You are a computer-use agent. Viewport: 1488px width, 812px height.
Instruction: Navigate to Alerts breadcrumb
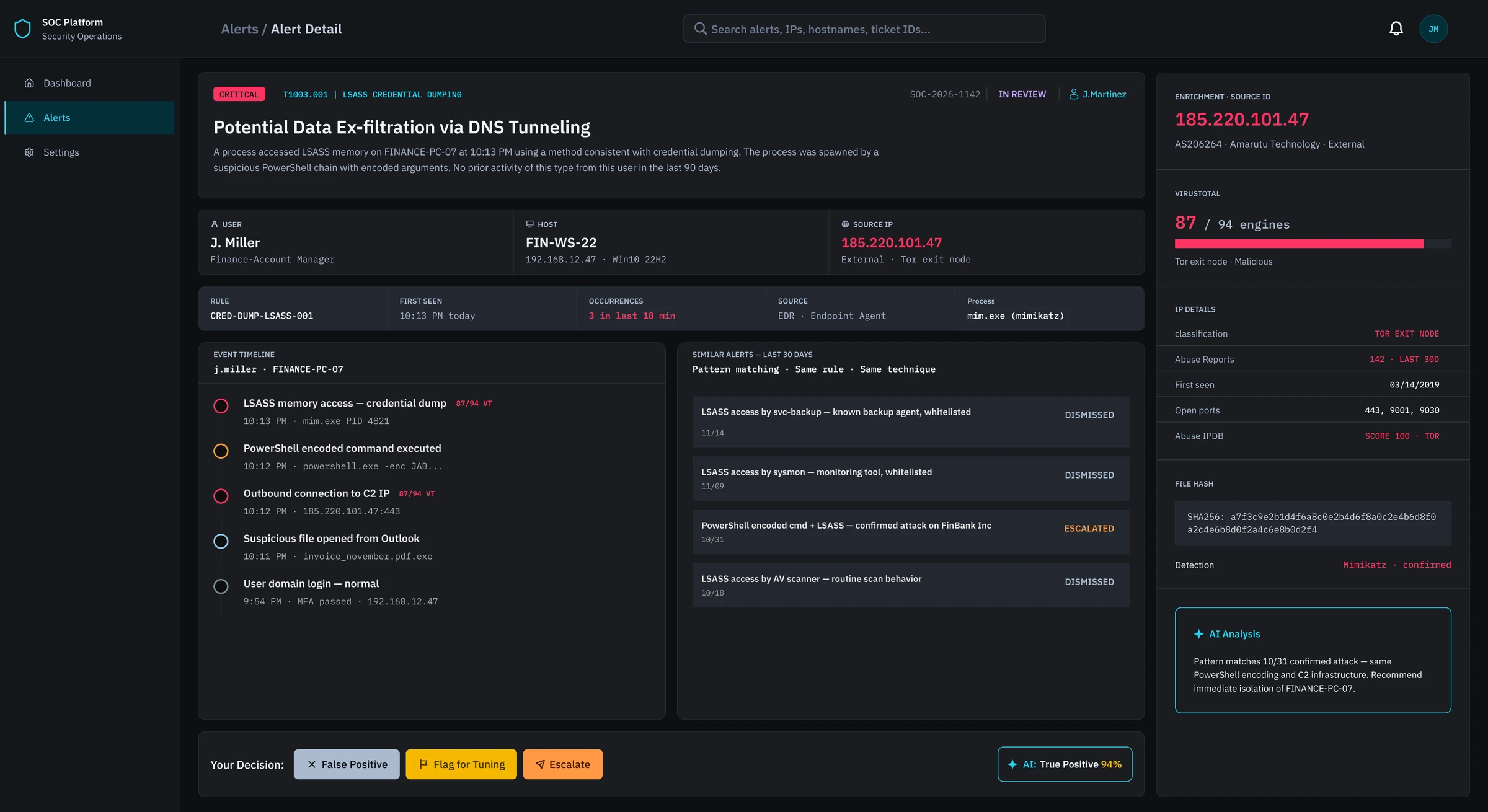(239, 29)
